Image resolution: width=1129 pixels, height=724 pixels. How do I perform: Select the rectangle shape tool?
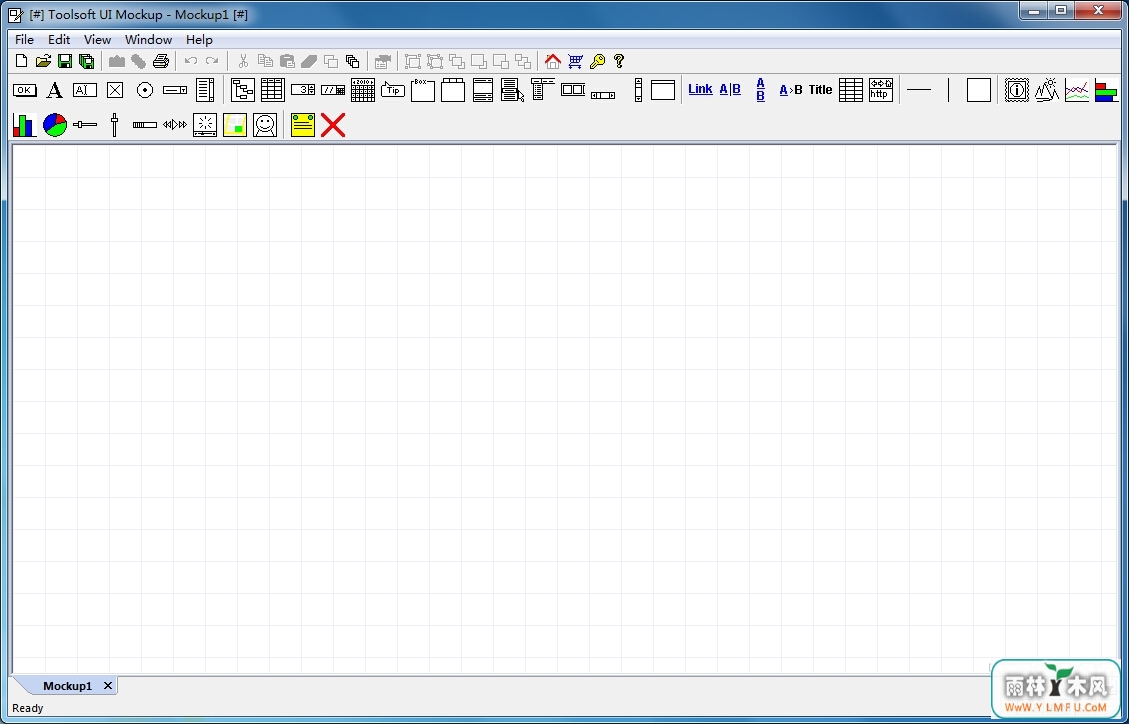[x=979, y=90]
